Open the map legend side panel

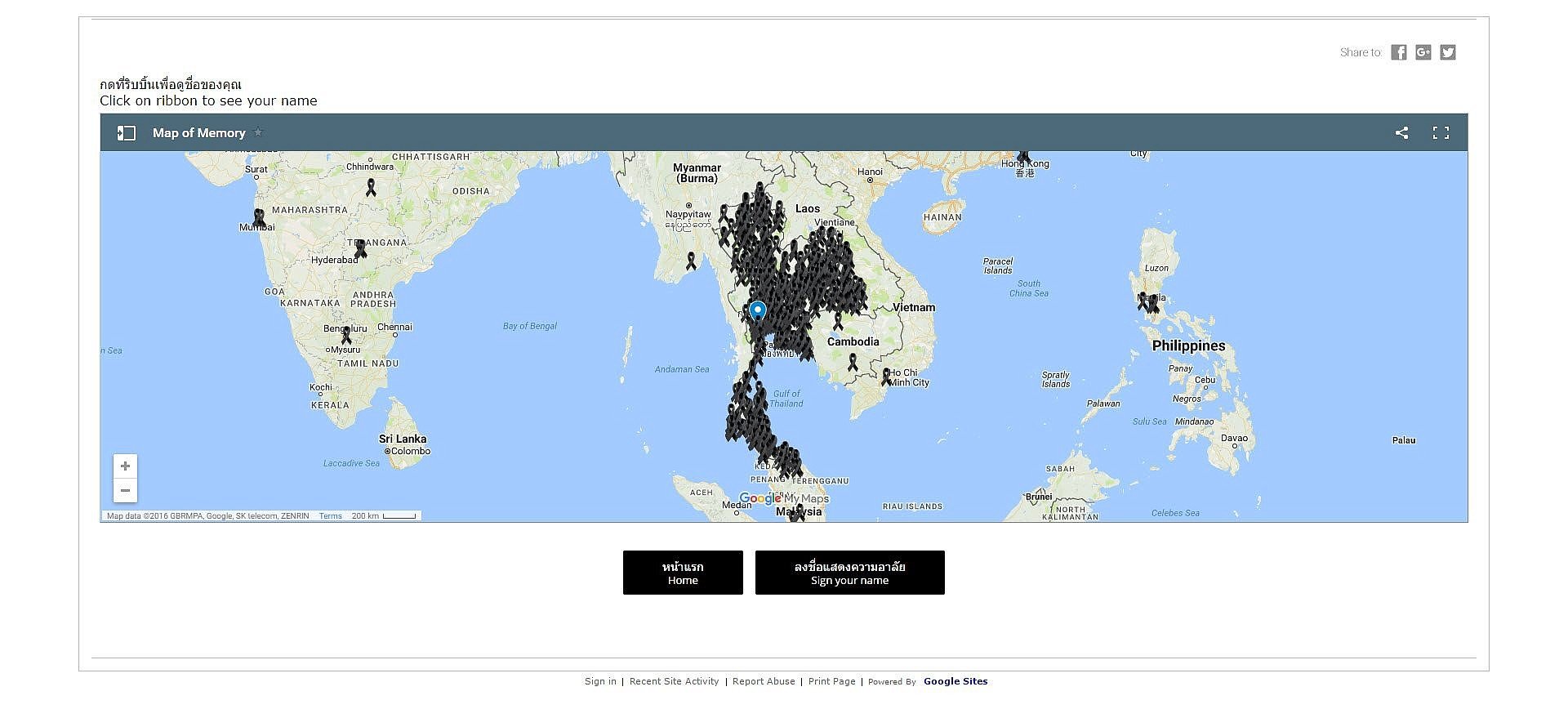coord(127,133)
